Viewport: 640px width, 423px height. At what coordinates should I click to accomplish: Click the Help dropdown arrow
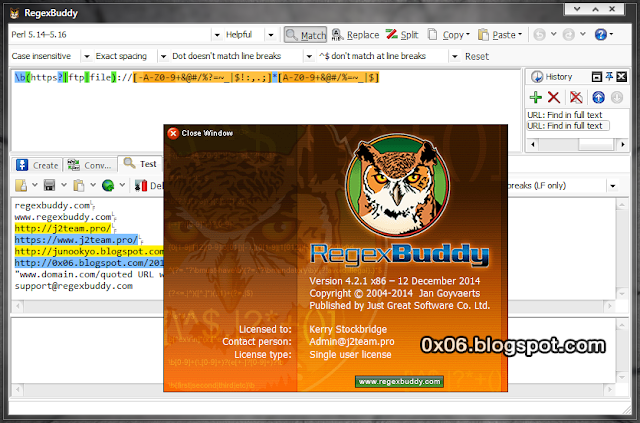coord(611,34)
